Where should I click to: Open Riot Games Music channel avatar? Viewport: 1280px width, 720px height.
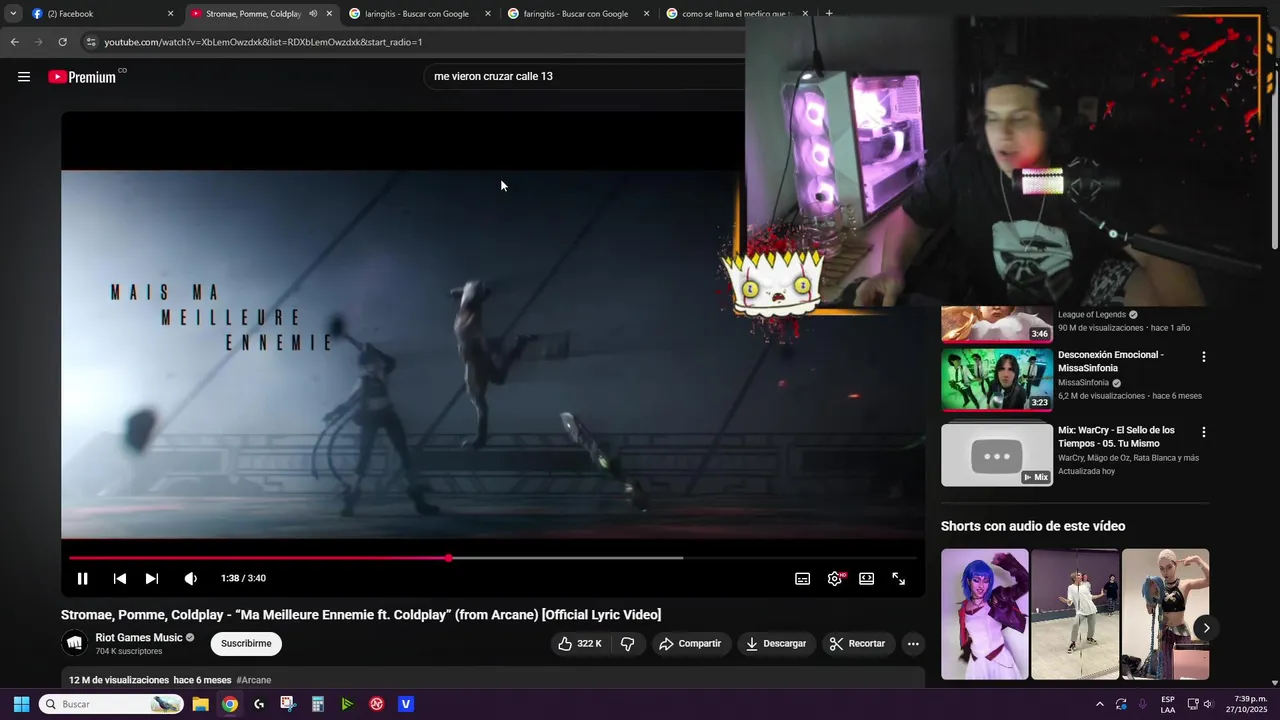(x=75, y=643)
